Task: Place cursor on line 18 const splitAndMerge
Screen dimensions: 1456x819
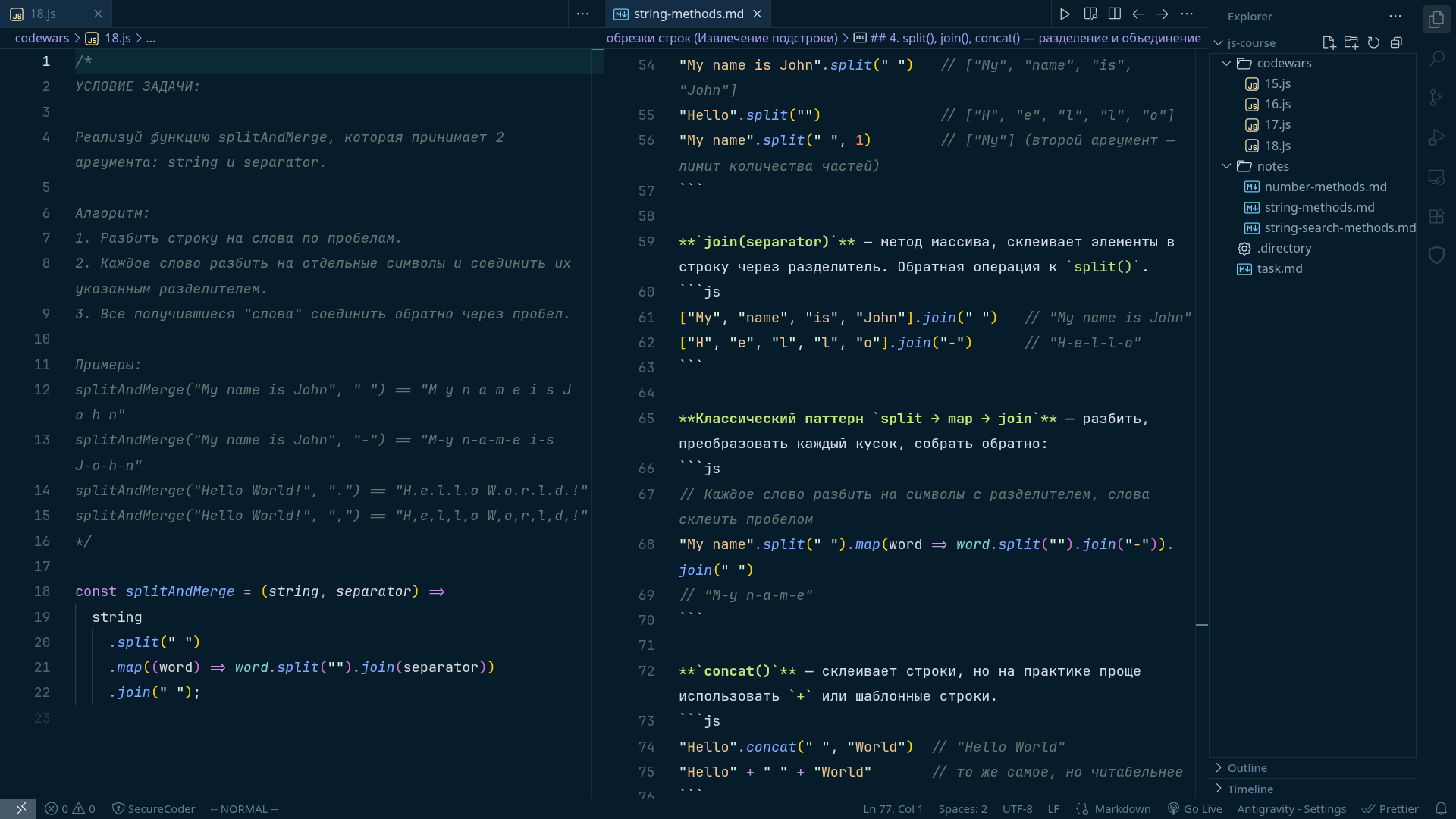Action: (259, 591)
